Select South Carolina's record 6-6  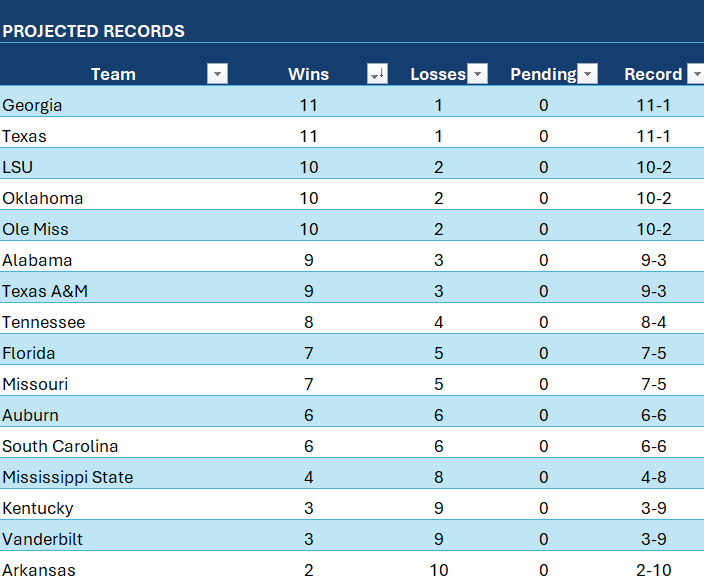[653, 446]
